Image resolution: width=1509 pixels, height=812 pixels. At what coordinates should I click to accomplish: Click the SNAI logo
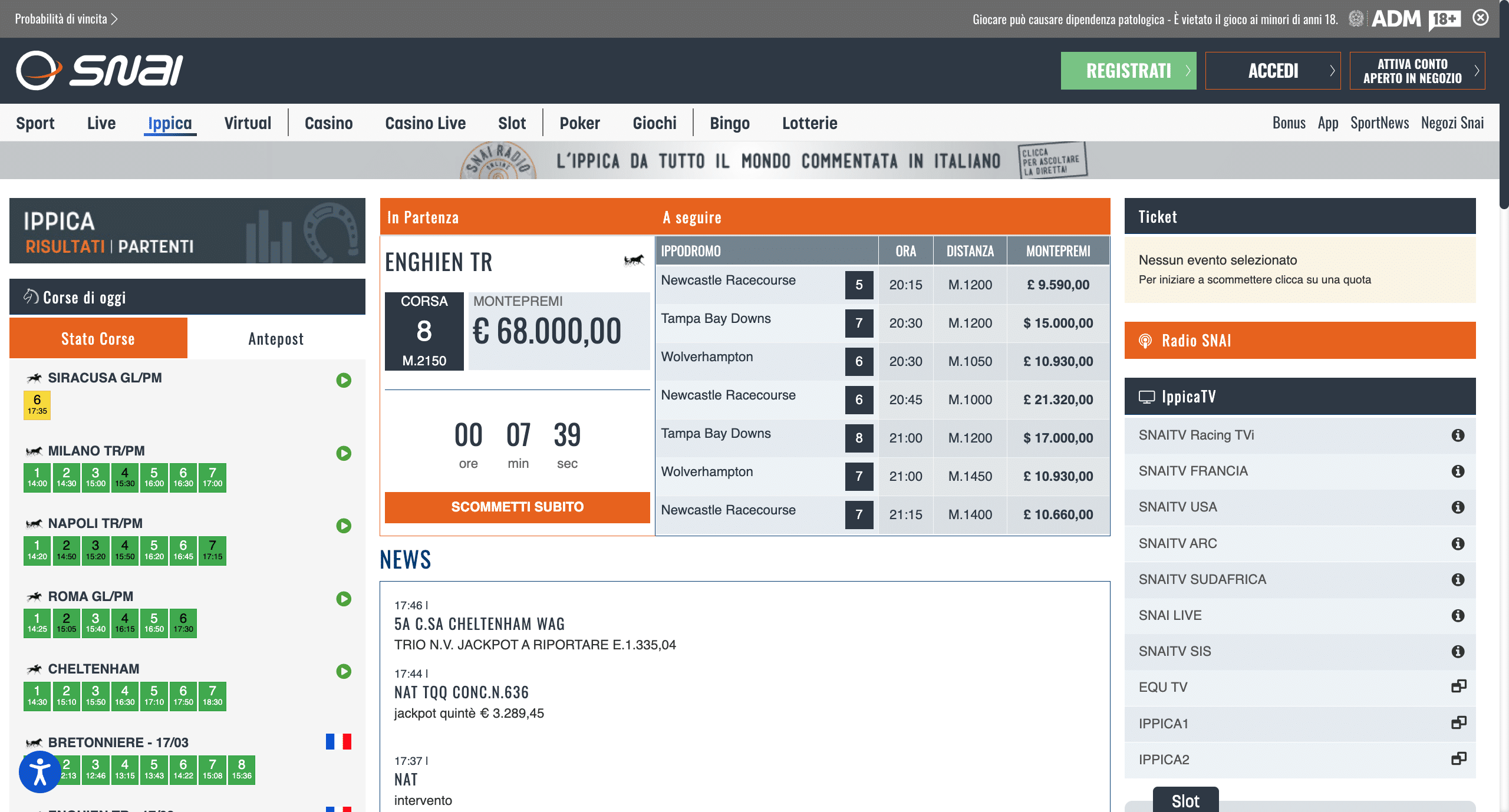(99, 71)
